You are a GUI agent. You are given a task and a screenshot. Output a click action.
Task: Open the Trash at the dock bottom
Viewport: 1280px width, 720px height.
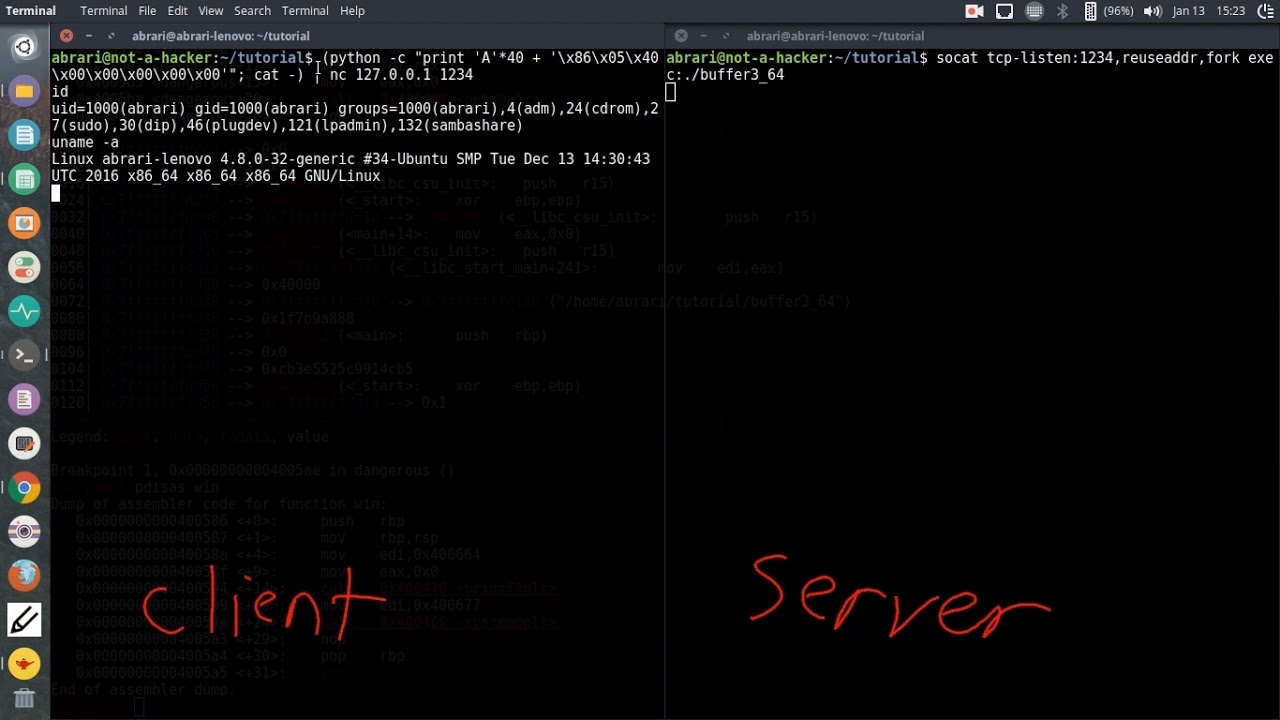tap(24, 699)
